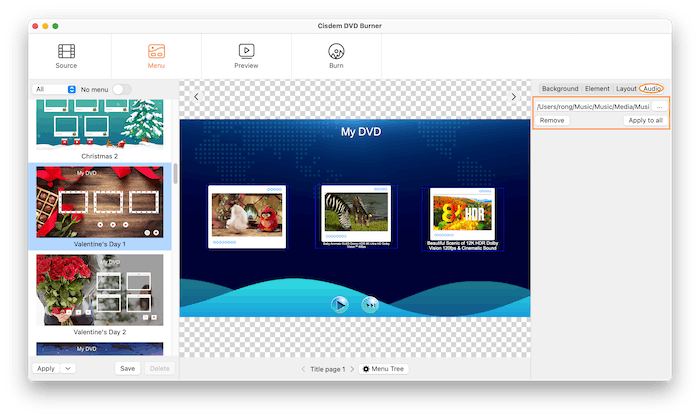Select the Valentine's Day 2 template thumbnail
Screen dimensions: 700x418
click(x=99, y=288)
